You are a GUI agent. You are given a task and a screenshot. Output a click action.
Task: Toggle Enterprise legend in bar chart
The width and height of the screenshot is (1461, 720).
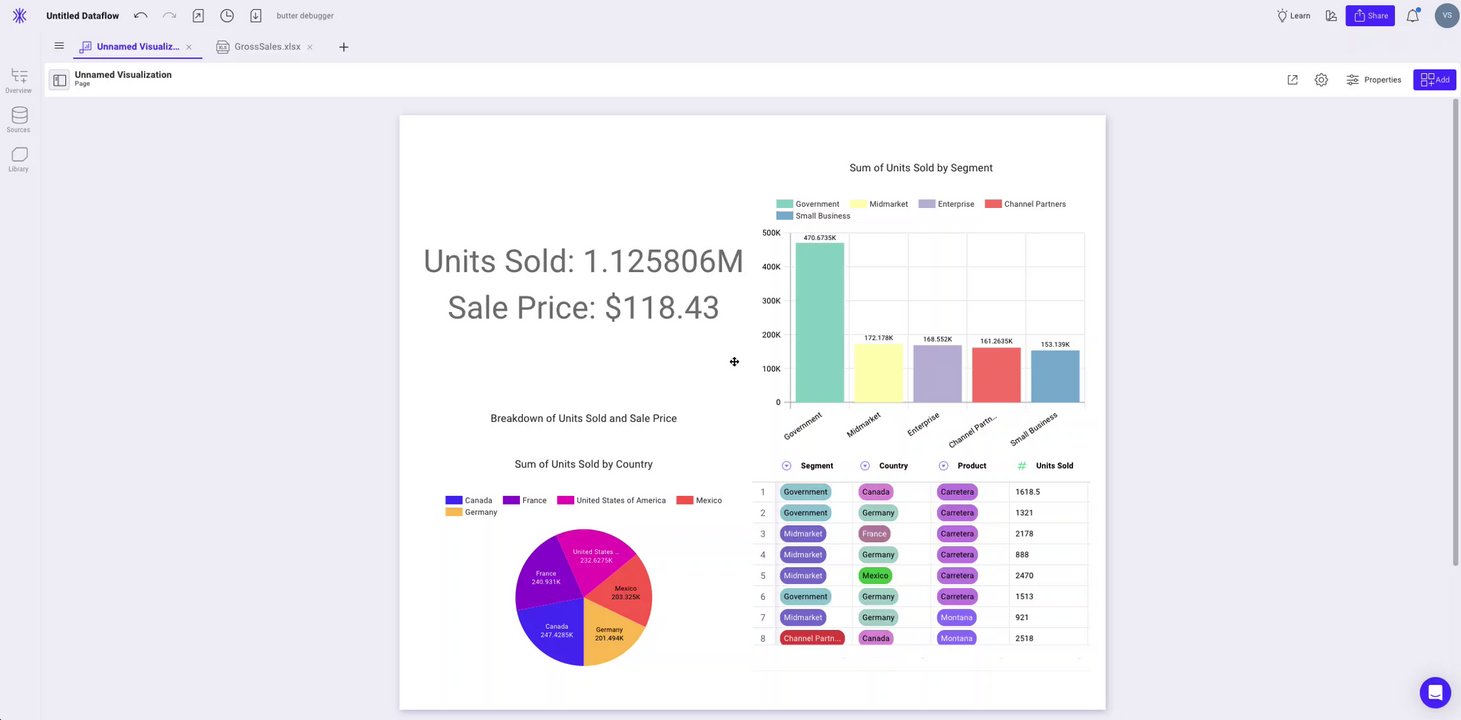946,204
